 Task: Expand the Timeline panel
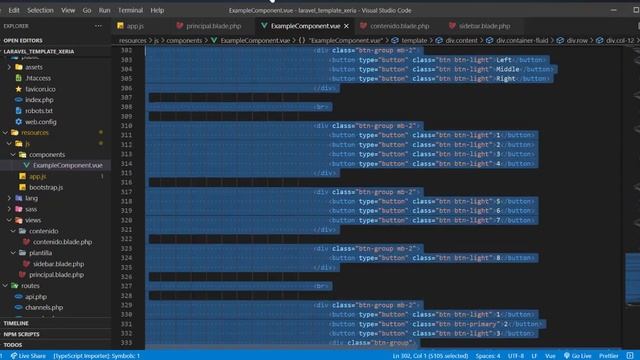coord(16,323)
